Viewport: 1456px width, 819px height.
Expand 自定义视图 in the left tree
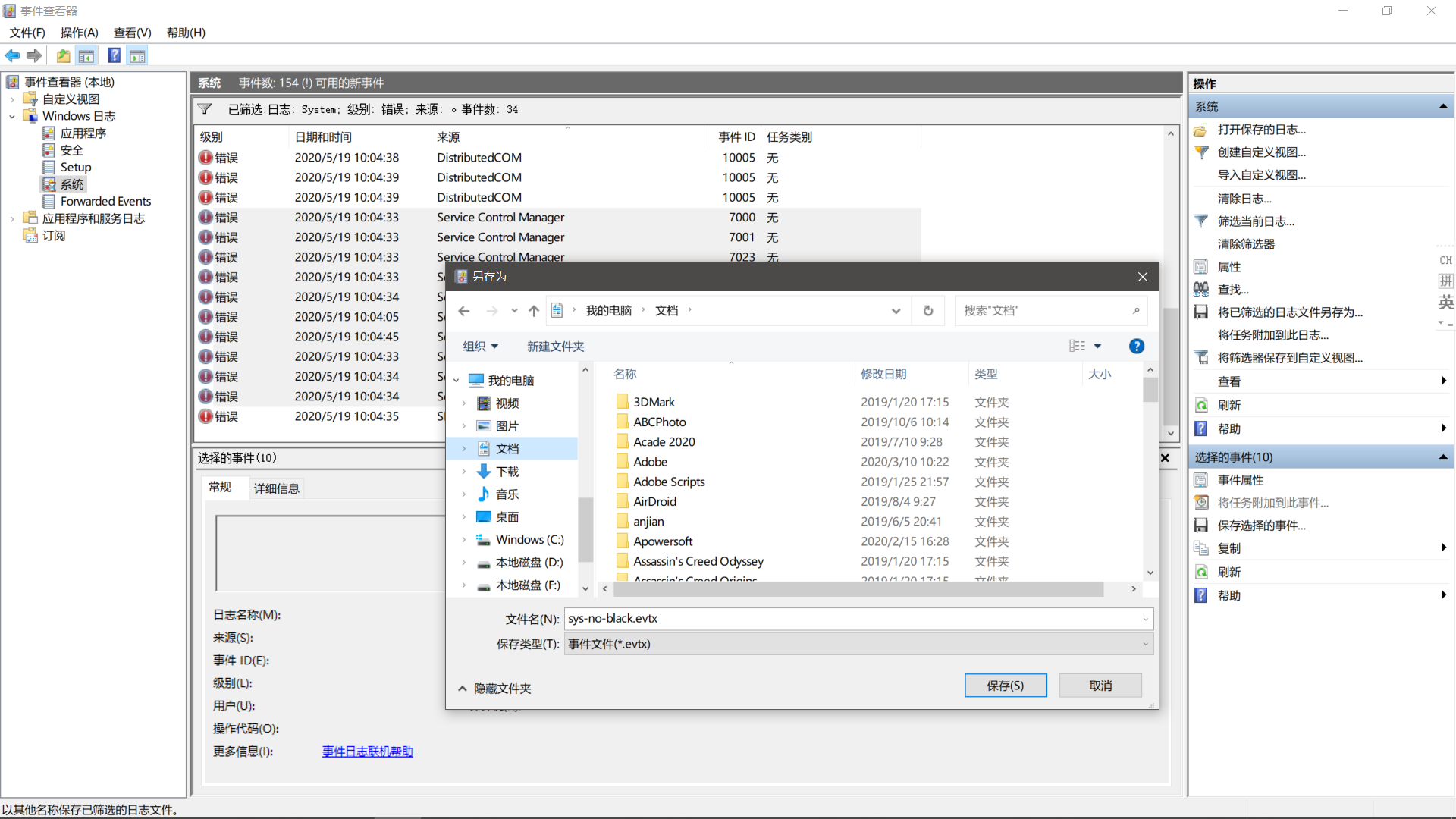coord(13,99)
